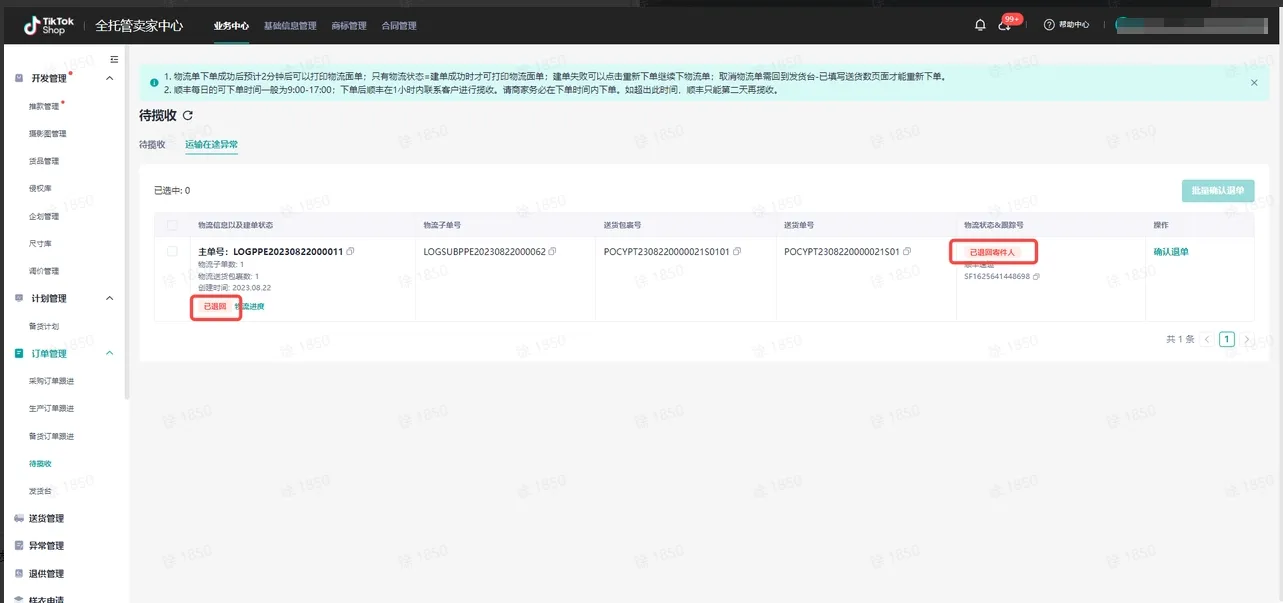This screenshot has width=1283, height=603.
Task: Open the download center cloud icon
Action: [x=1005, y=25]
